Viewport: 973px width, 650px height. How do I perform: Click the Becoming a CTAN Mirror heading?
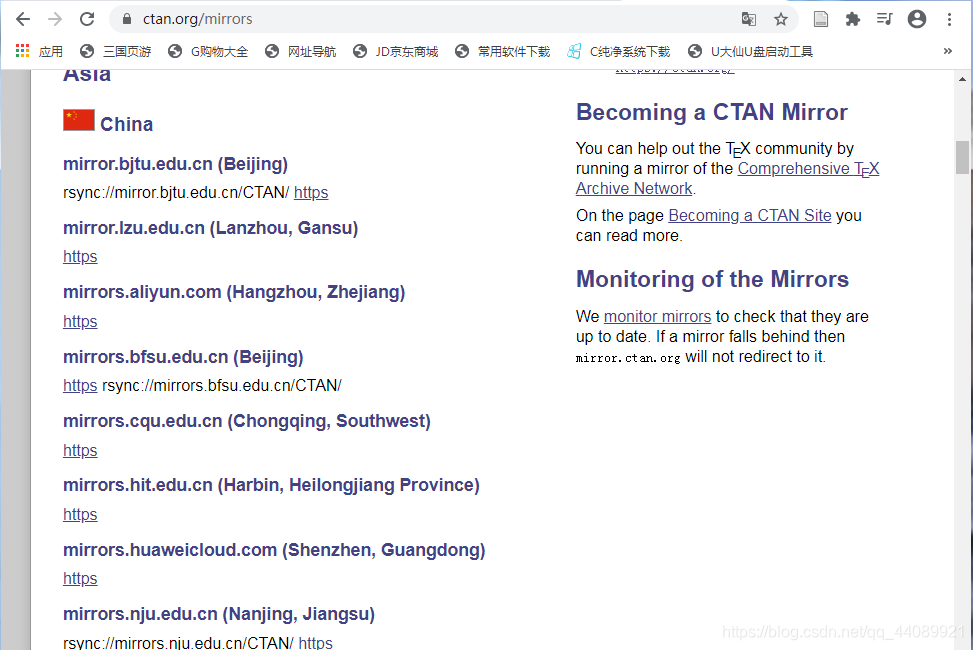click(712, 112)
